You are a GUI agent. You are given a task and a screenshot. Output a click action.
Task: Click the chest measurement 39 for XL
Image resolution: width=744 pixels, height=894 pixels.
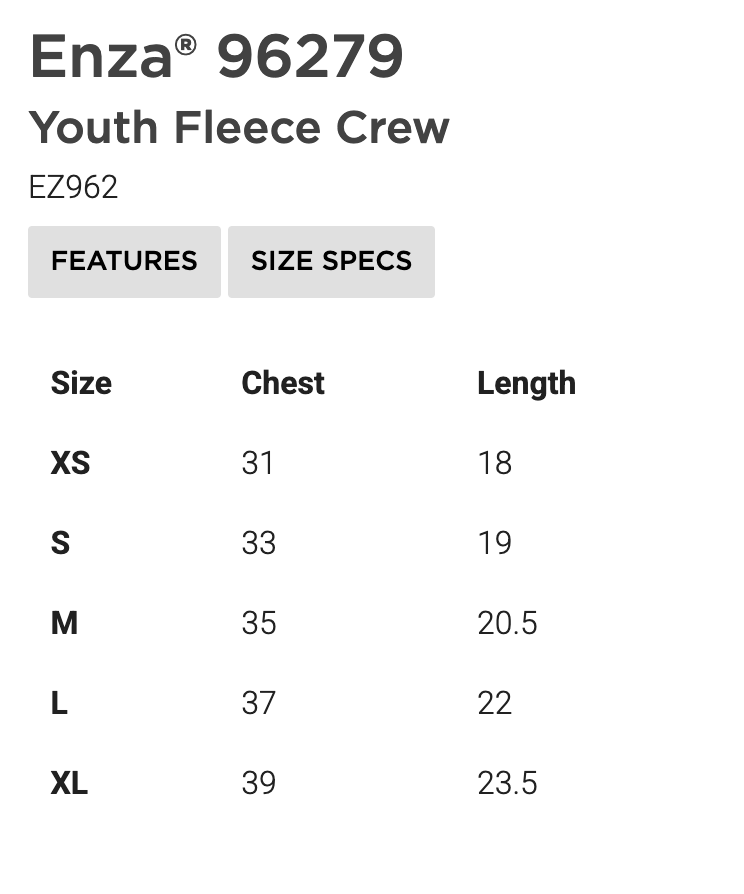[x=258, y=783]
